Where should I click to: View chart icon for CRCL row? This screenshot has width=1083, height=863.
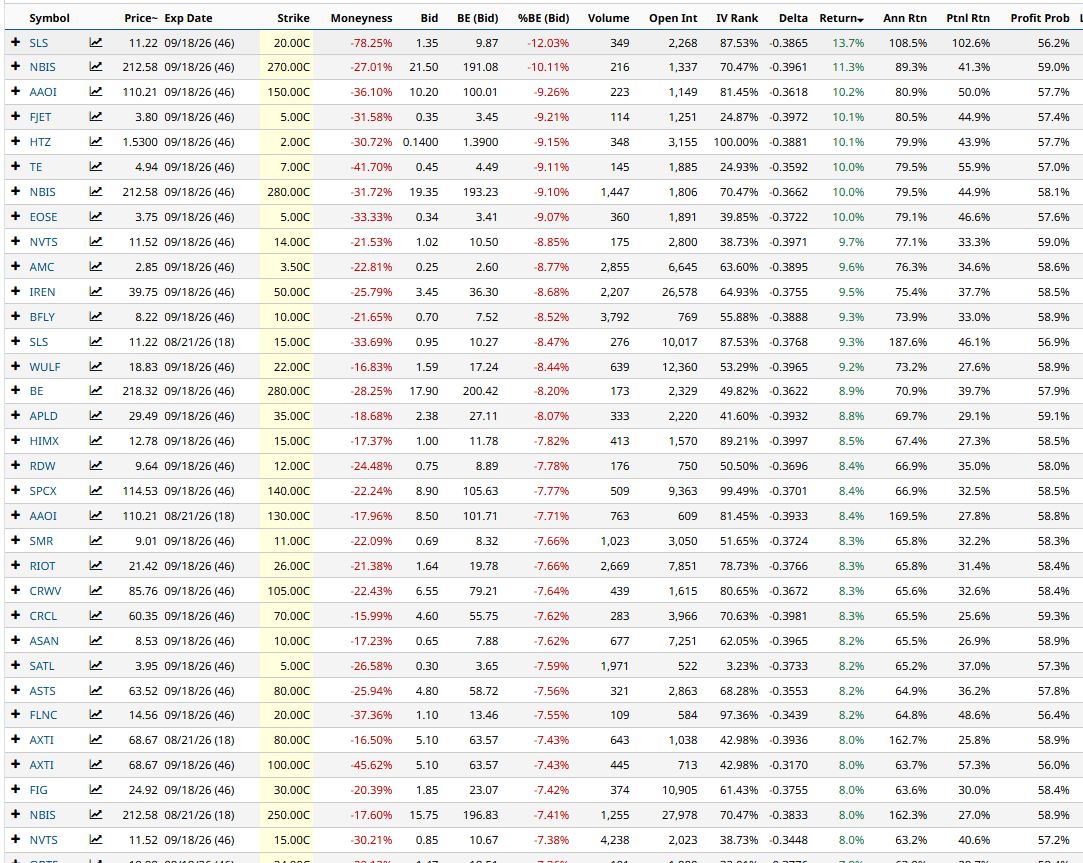tap(96, 616)
